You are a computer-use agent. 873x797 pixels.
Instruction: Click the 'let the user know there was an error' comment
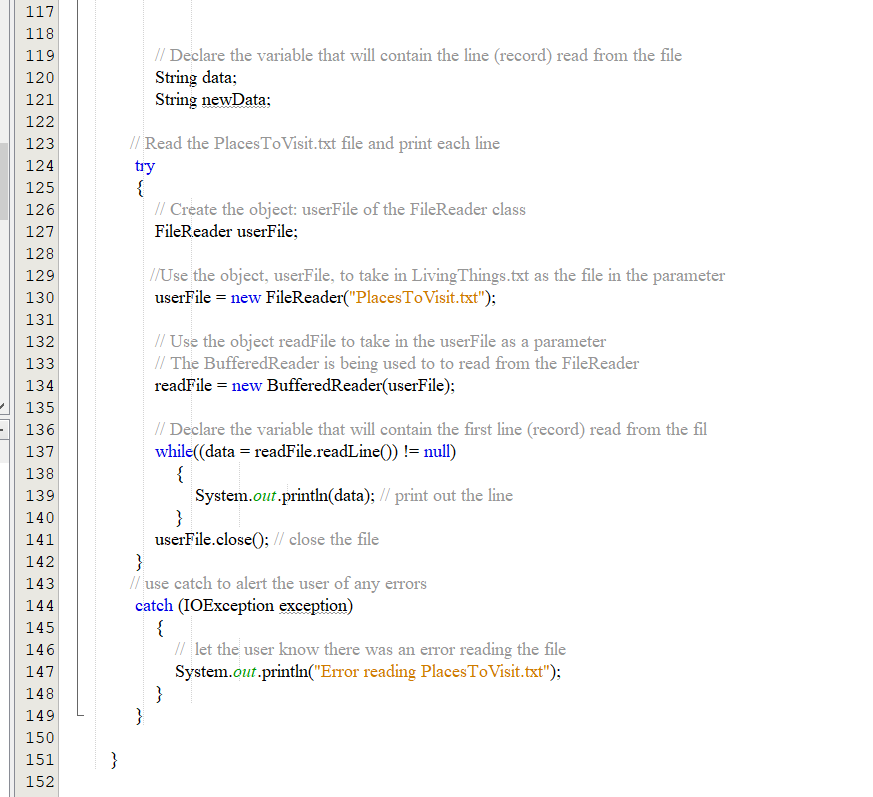tap(370, 650)
